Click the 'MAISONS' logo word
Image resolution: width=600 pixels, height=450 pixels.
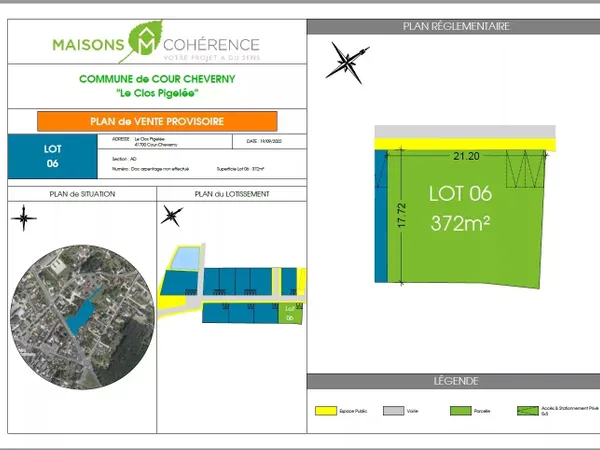click(88, 45)
